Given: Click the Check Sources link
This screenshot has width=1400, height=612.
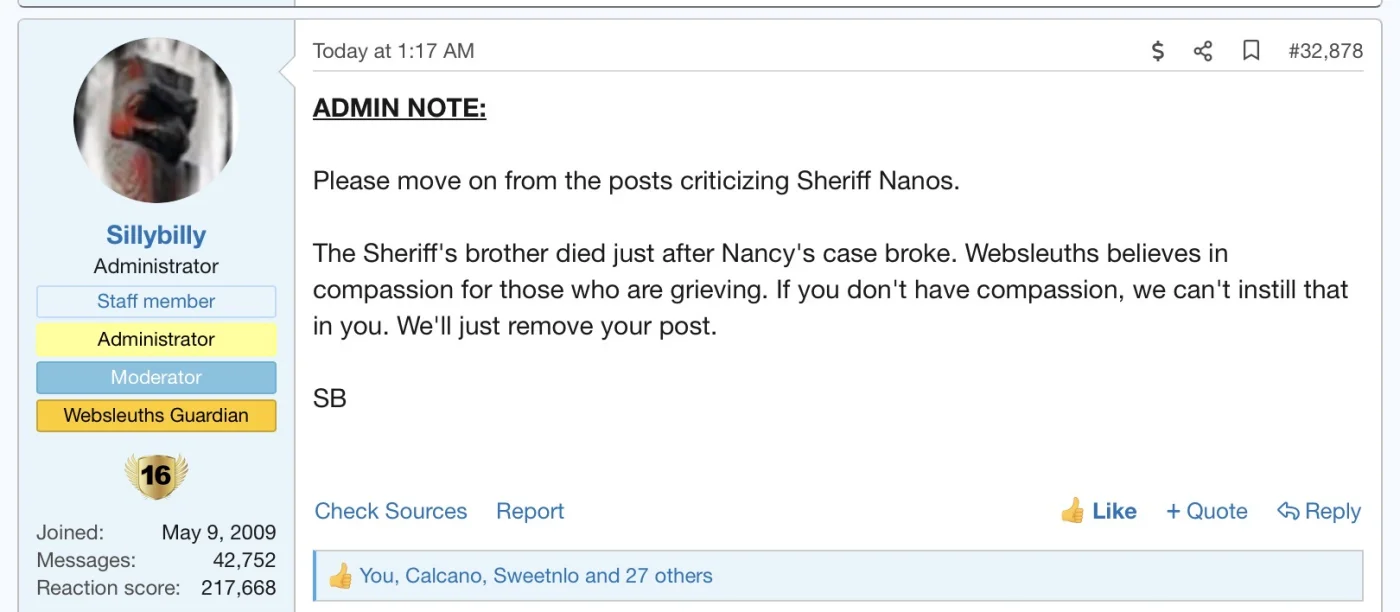Looking at the screenshot, I should [x=391, y=511].
